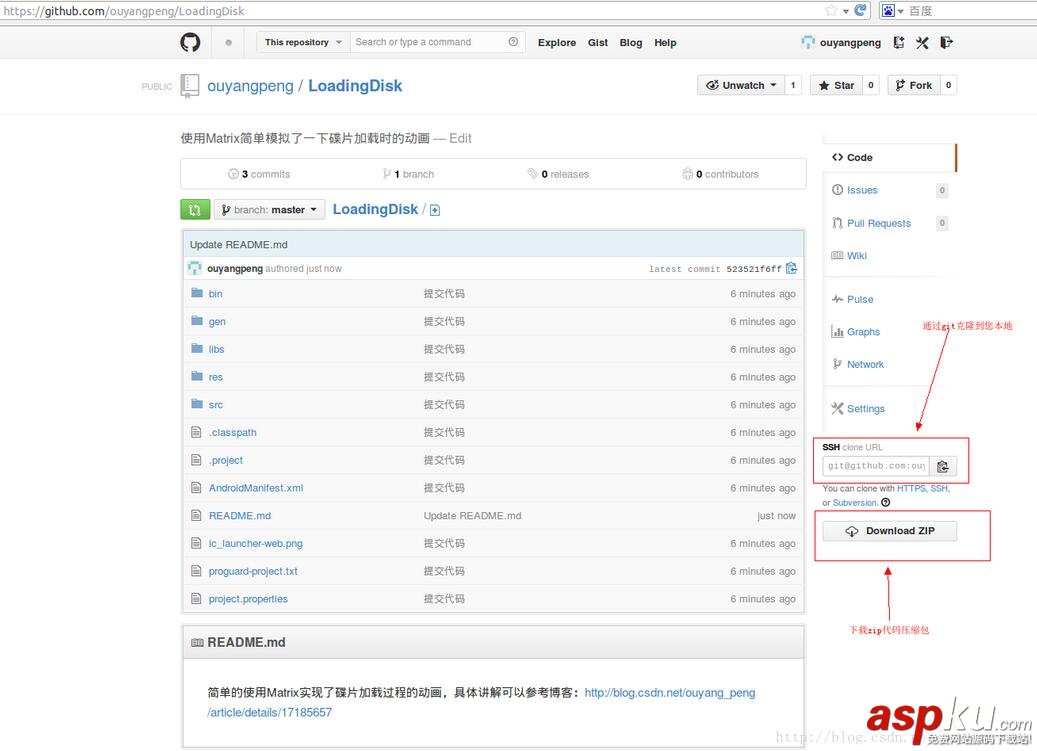Star the LoadingDisk repository
This screenshot has width=1037, height=751.
click(837, 85)
